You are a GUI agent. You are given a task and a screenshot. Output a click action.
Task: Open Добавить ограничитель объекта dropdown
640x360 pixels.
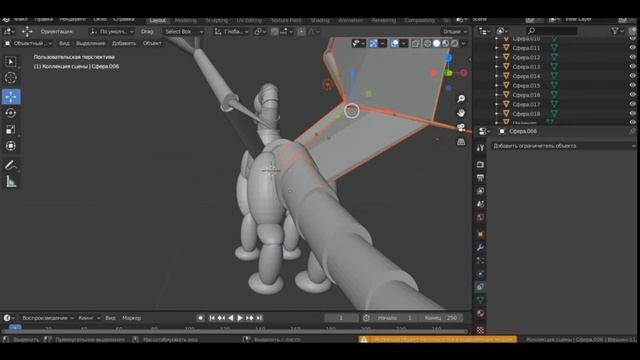[x=563, y=146]
